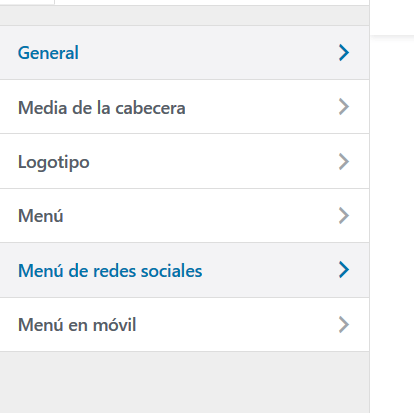Image resolution: width=414 pixels, height=413 pixels.
Task: Click the blue chevron beside General
Action: pos(344,53)
